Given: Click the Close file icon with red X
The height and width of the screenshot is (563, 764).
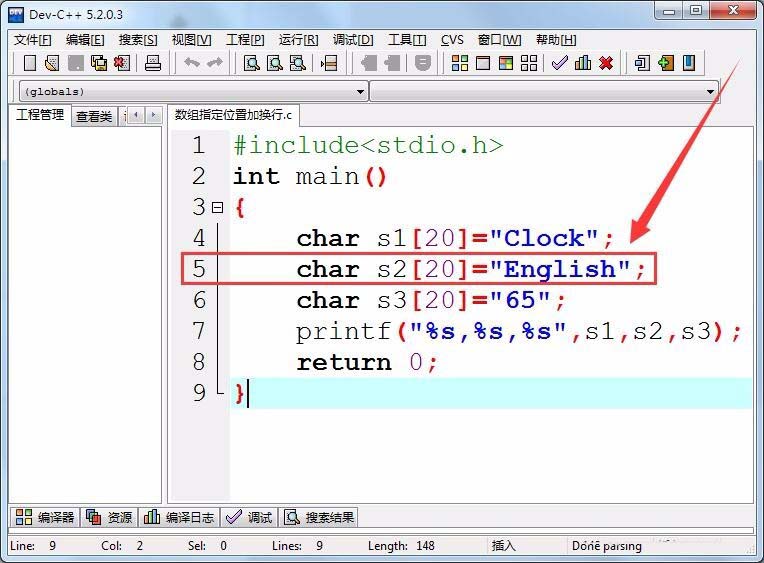Looking at the screenshot, I should coord(122,63).
